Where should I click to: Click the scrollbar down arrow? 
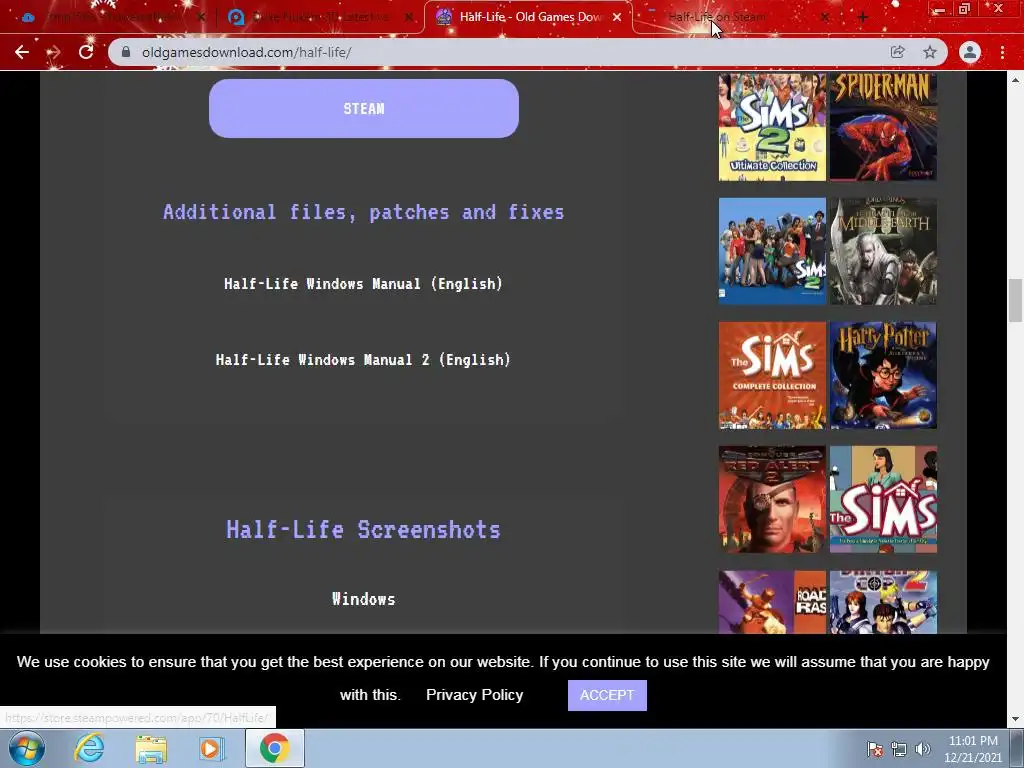pyautogui.click(x=1015, y=720)
